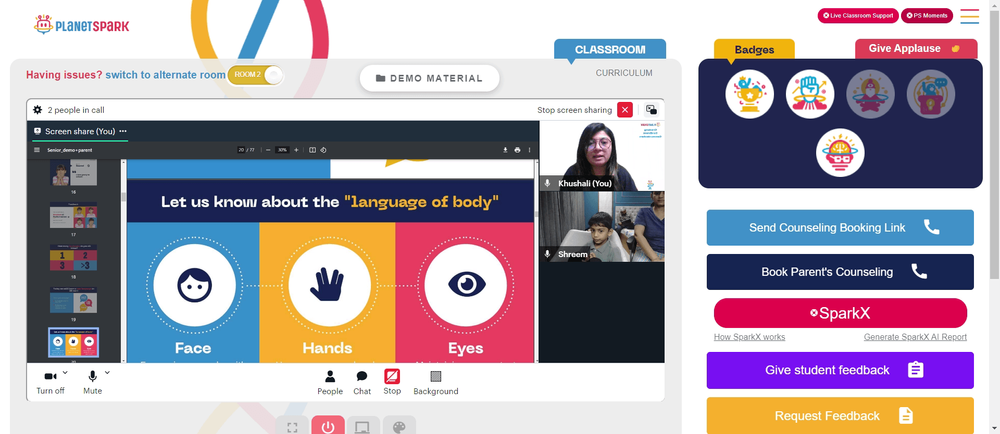Image resolution: width=1000 pixels, height=434 pixels.
Task: Open the PDF sidebar hamburger menu
Action: pyautogui.click(x=37, y=150)
